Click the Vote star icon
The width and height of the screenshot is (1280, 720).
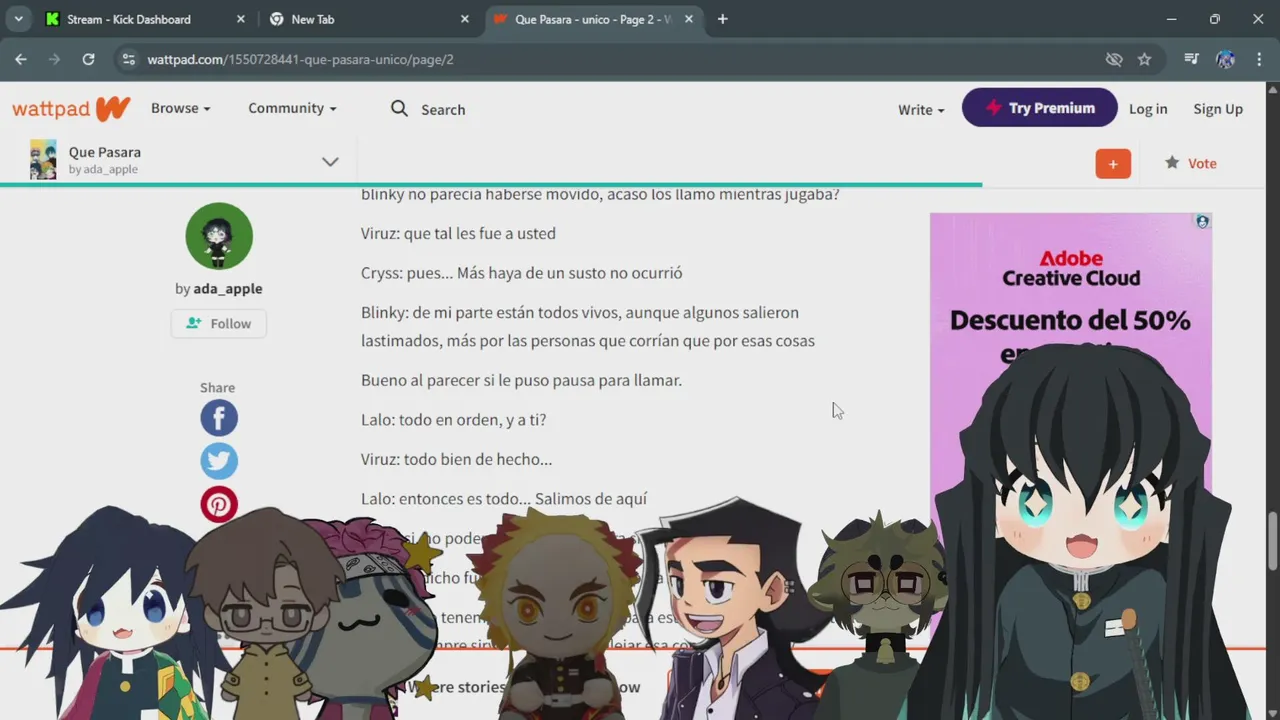pyautogui.click(x=1172, y=162)
